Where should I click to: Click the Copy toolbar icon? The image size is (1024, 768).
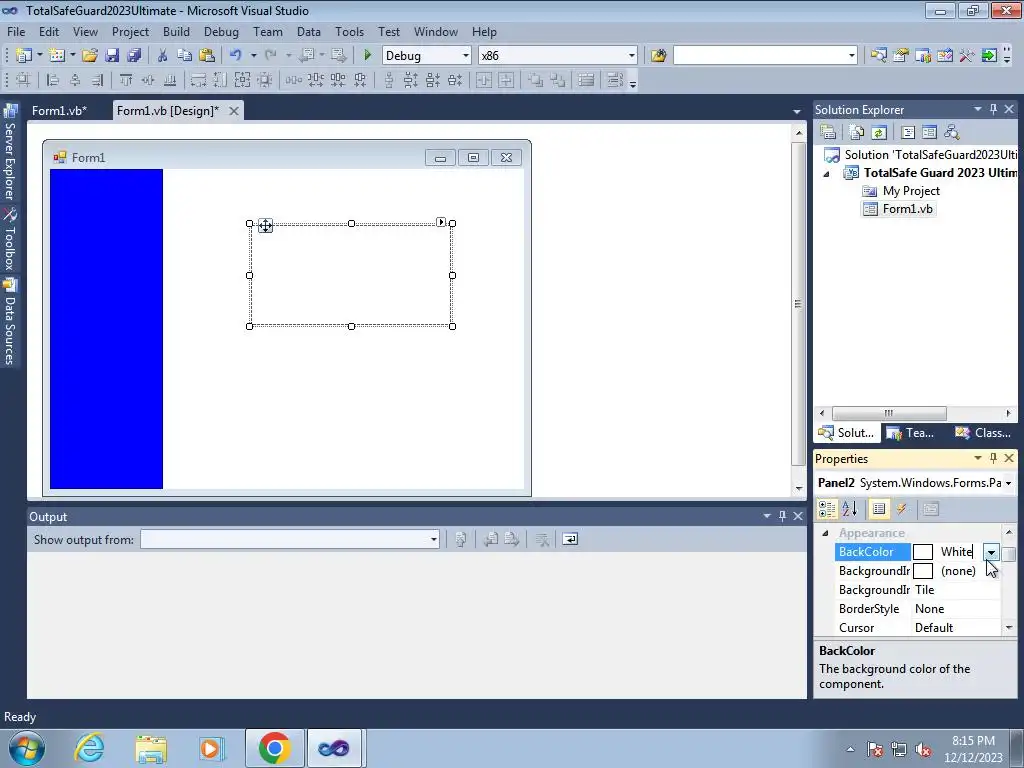184,56
